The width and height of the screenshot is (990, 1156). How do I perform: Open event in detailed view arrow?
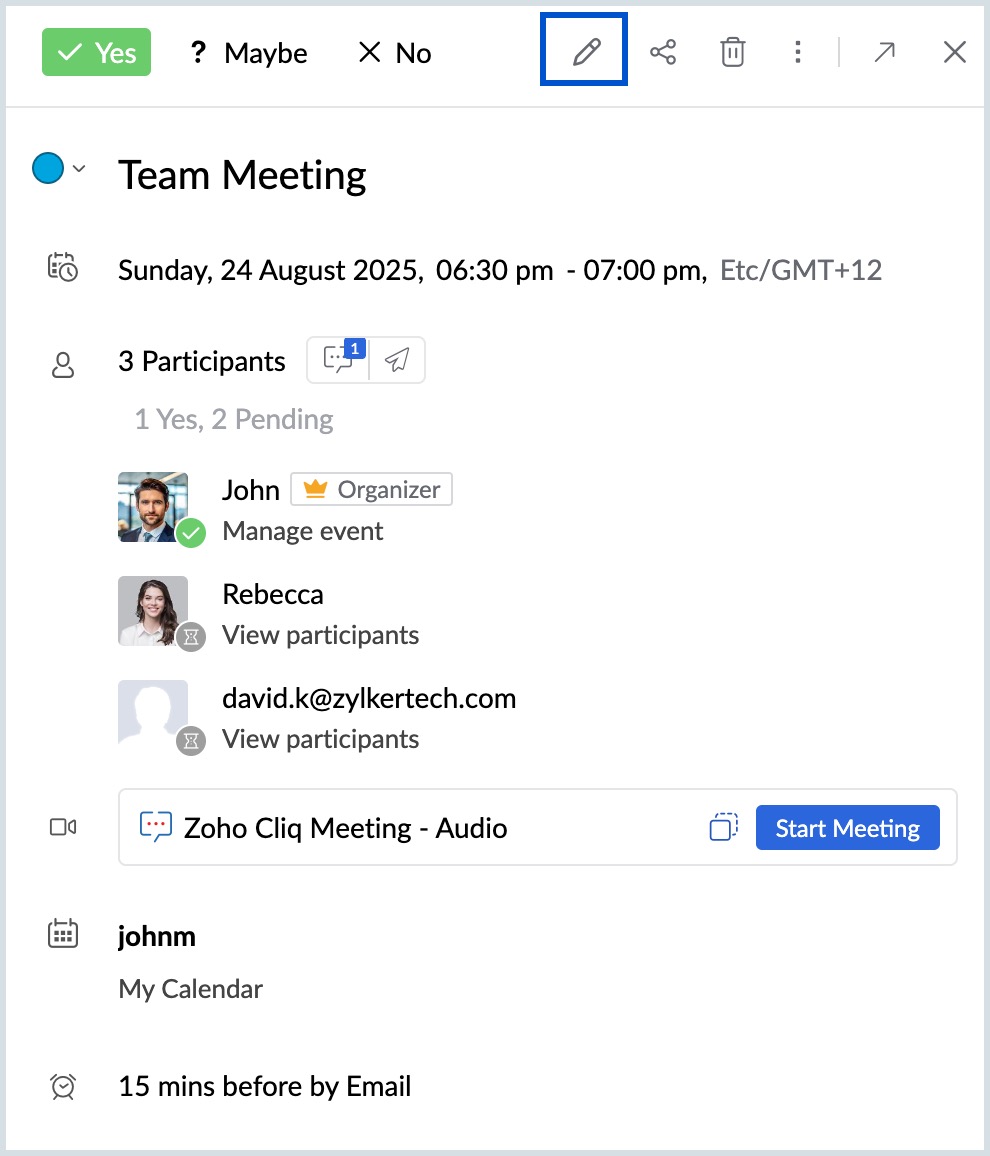point(884,52)
